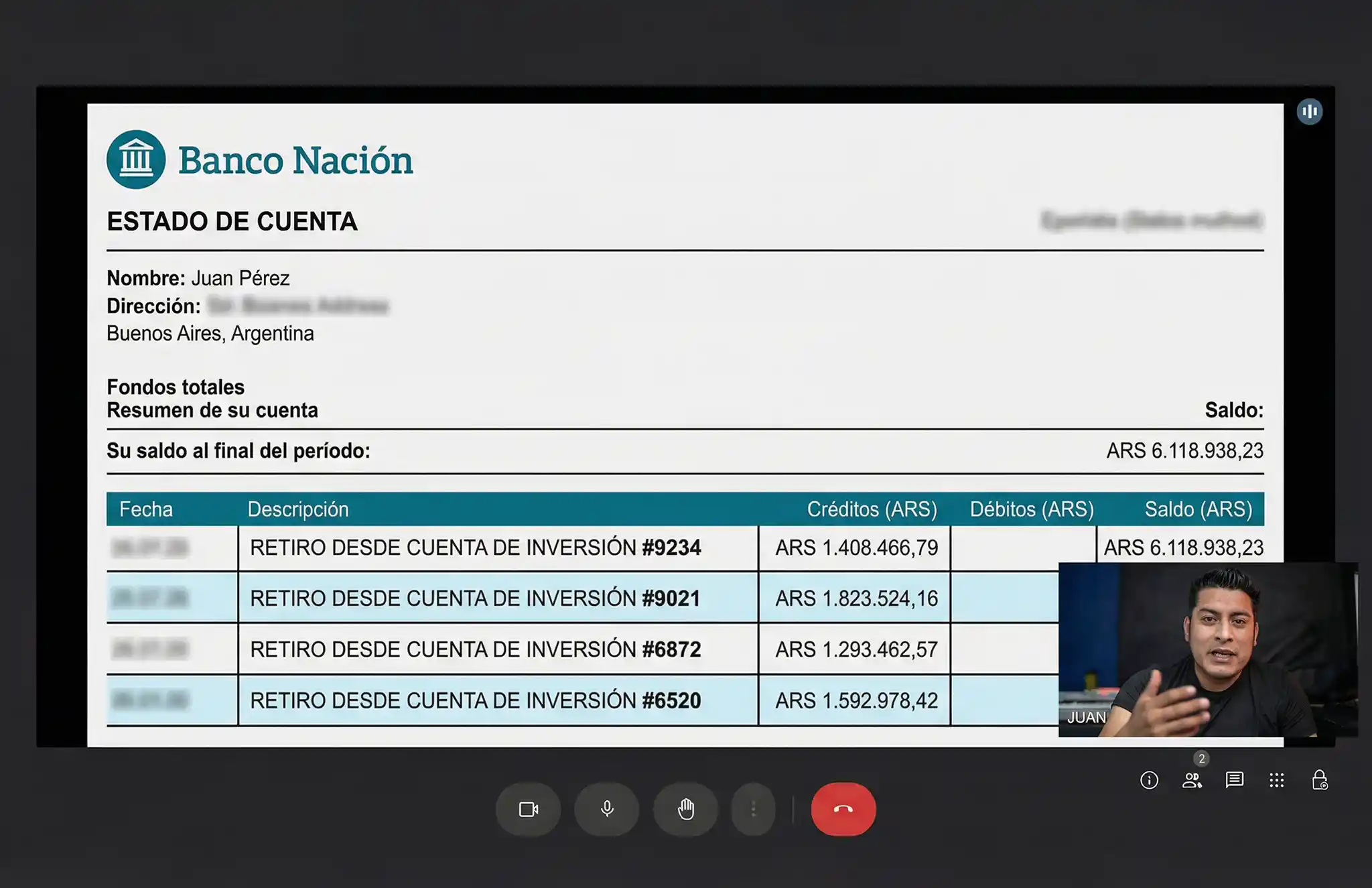Open host controls lock icon
Viewport: 1372px width, 888px height.
point(1319,780)
